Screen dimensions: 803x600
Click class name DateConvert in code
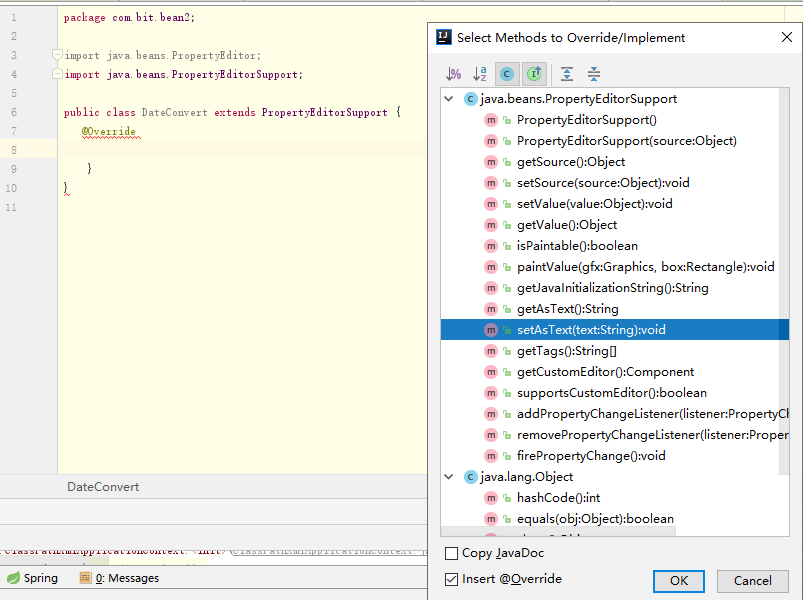tap(174, 112)
